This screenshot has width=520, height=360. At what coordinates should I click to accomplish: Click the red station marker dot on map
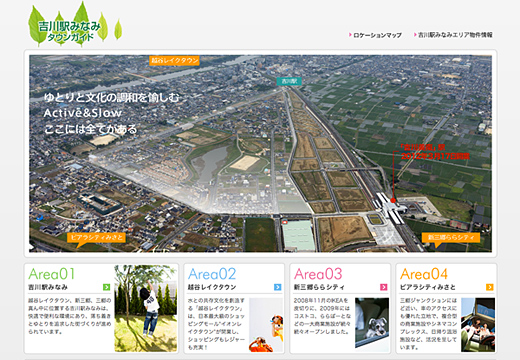tap(393, 200)
